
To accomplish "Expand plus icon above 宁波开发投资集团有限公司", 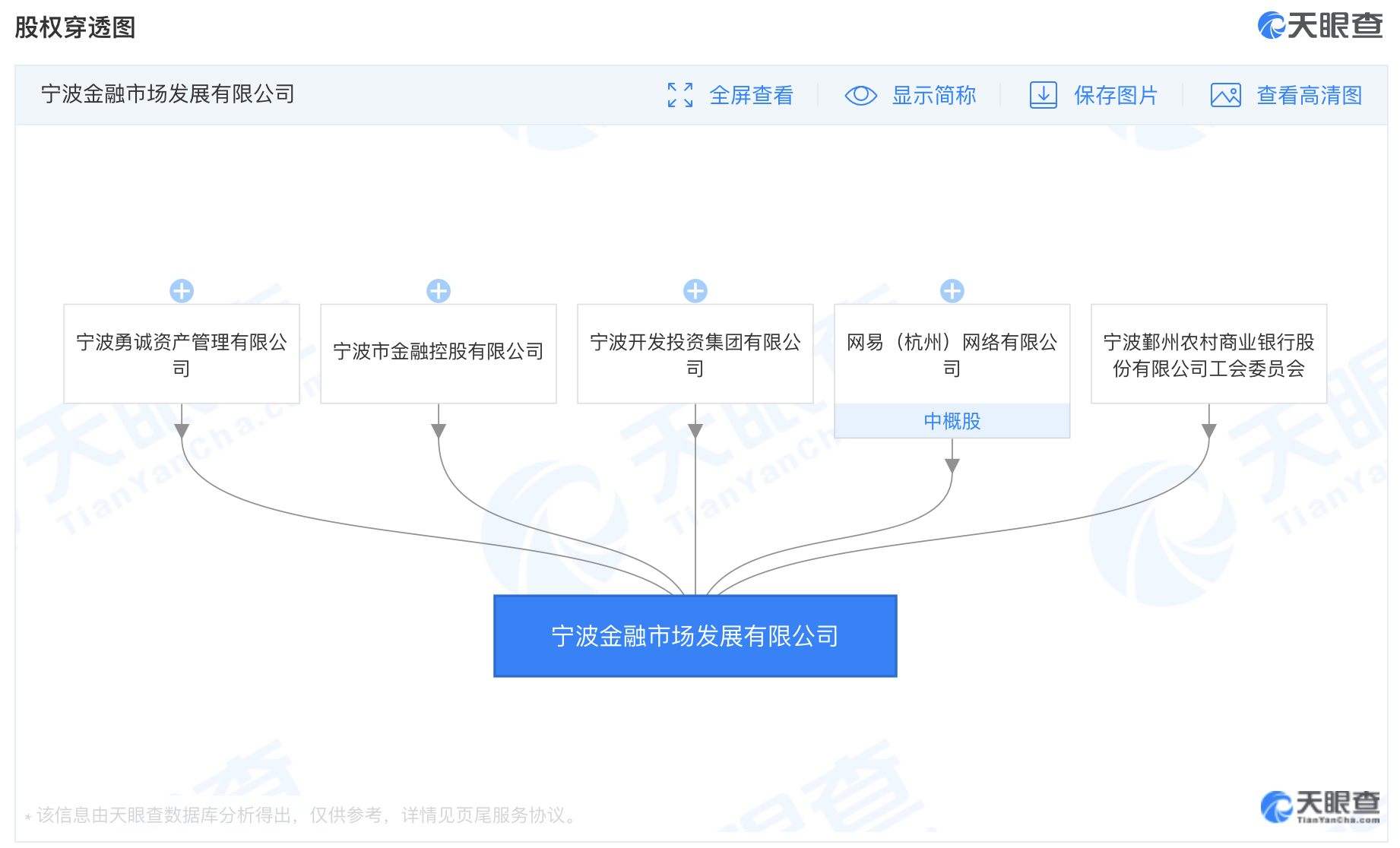I will tap(695, 291).
